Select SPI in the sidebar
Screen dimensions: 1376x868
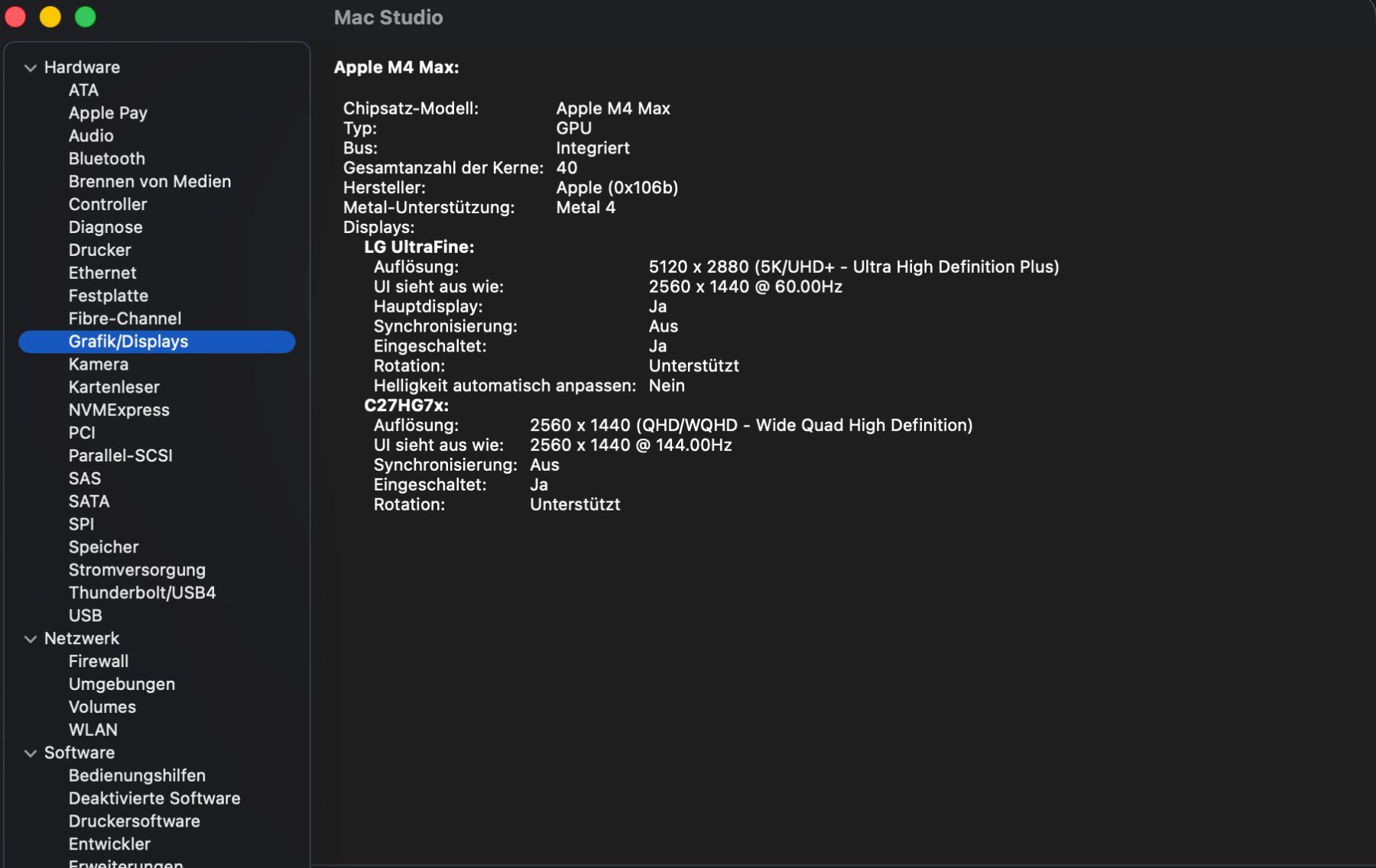point(81,525)
